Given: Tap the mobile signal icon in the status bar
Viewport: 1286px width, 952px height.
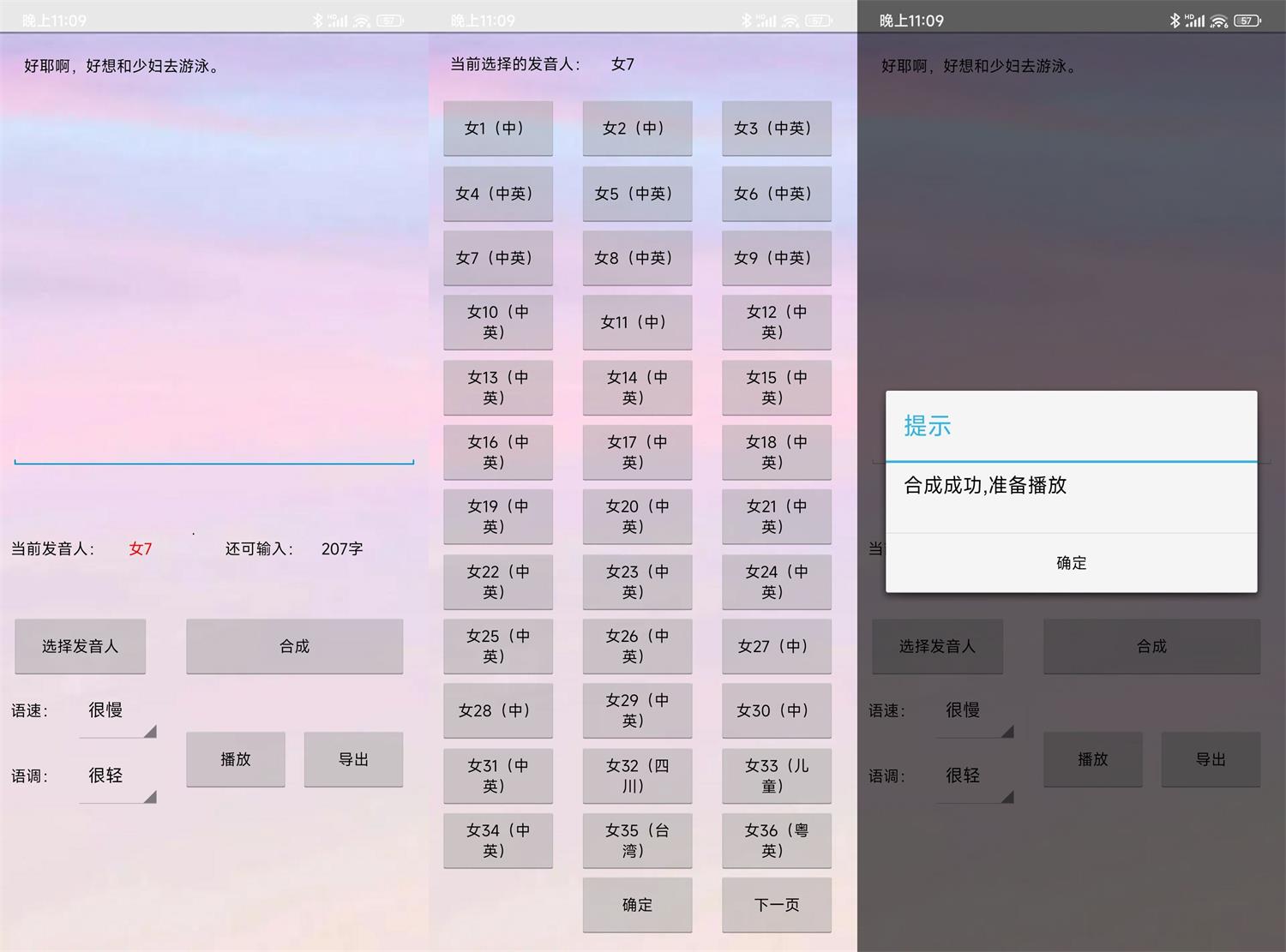Looking at the screenshot, I should [1195, 21].
